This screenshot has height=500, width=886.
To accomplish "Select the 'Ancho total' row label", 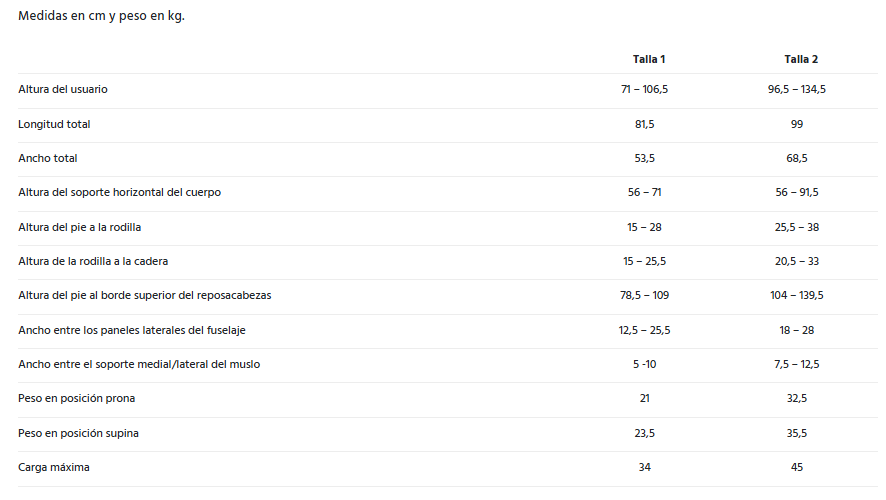I will [48, 158].
